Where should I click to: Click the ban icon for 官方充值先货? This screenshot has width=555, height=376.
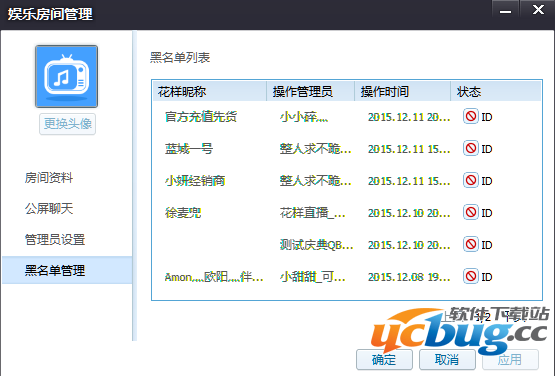point(471,116)
